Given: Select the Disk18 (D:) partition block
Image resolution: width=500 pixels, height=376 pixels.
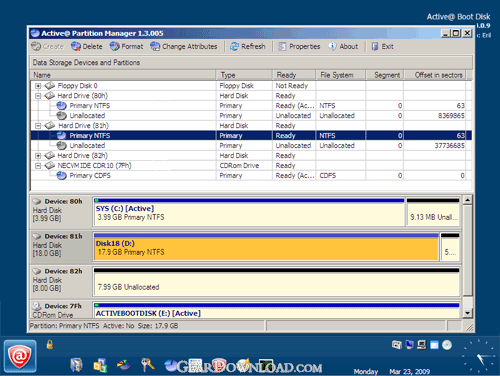Looking at the screenshot, I should coord(266,247).
